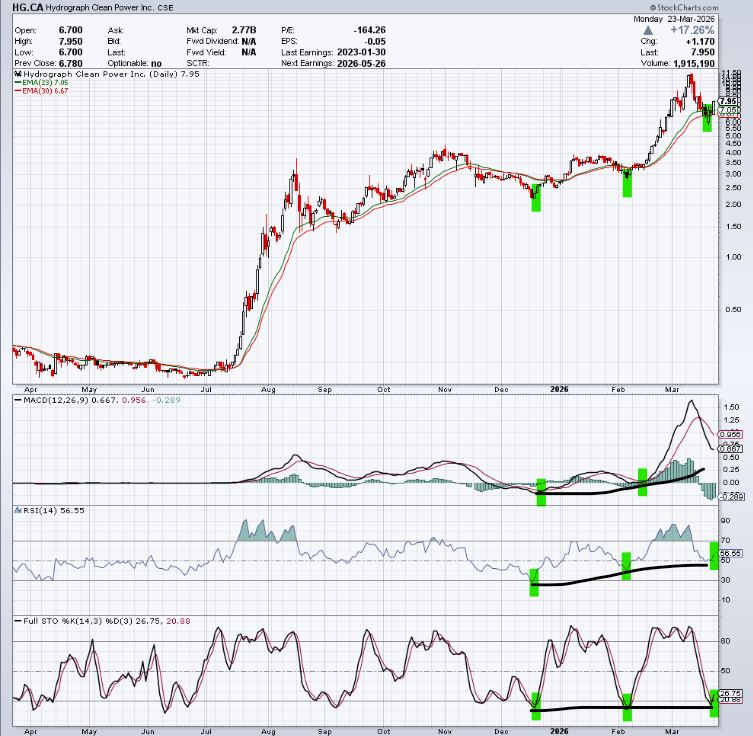Click the 2026 label below the price panel
This screenshot has width=753, height=736.
(559, 389)
